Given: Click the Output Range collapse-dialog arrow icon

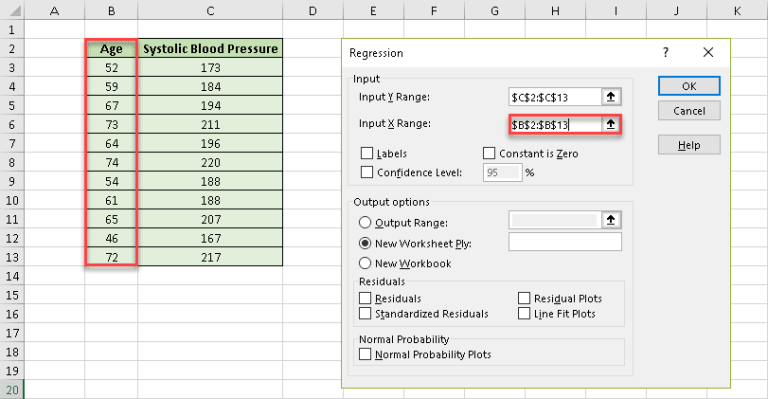Looking at the screenshot, I should click(611, 220).
